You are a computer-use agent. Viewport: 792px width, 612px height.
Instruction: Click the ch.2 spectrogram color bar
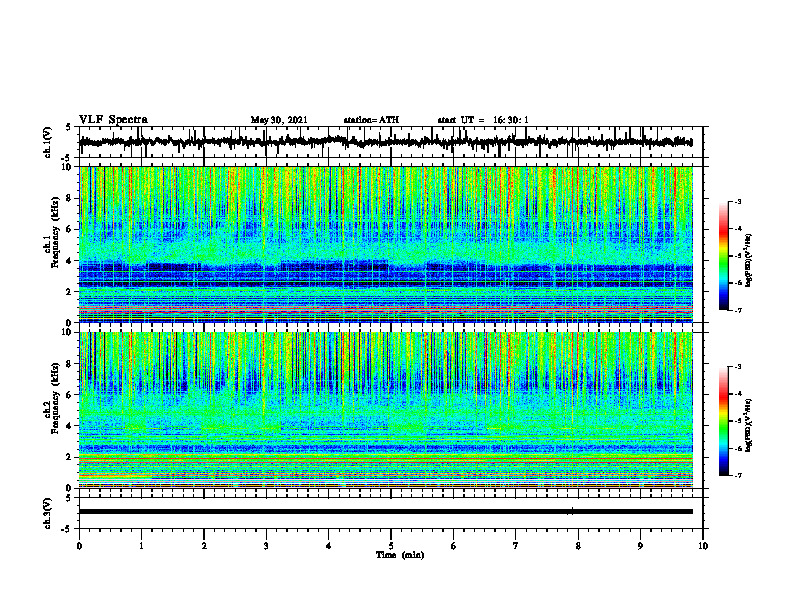click(x=724, y=421)
